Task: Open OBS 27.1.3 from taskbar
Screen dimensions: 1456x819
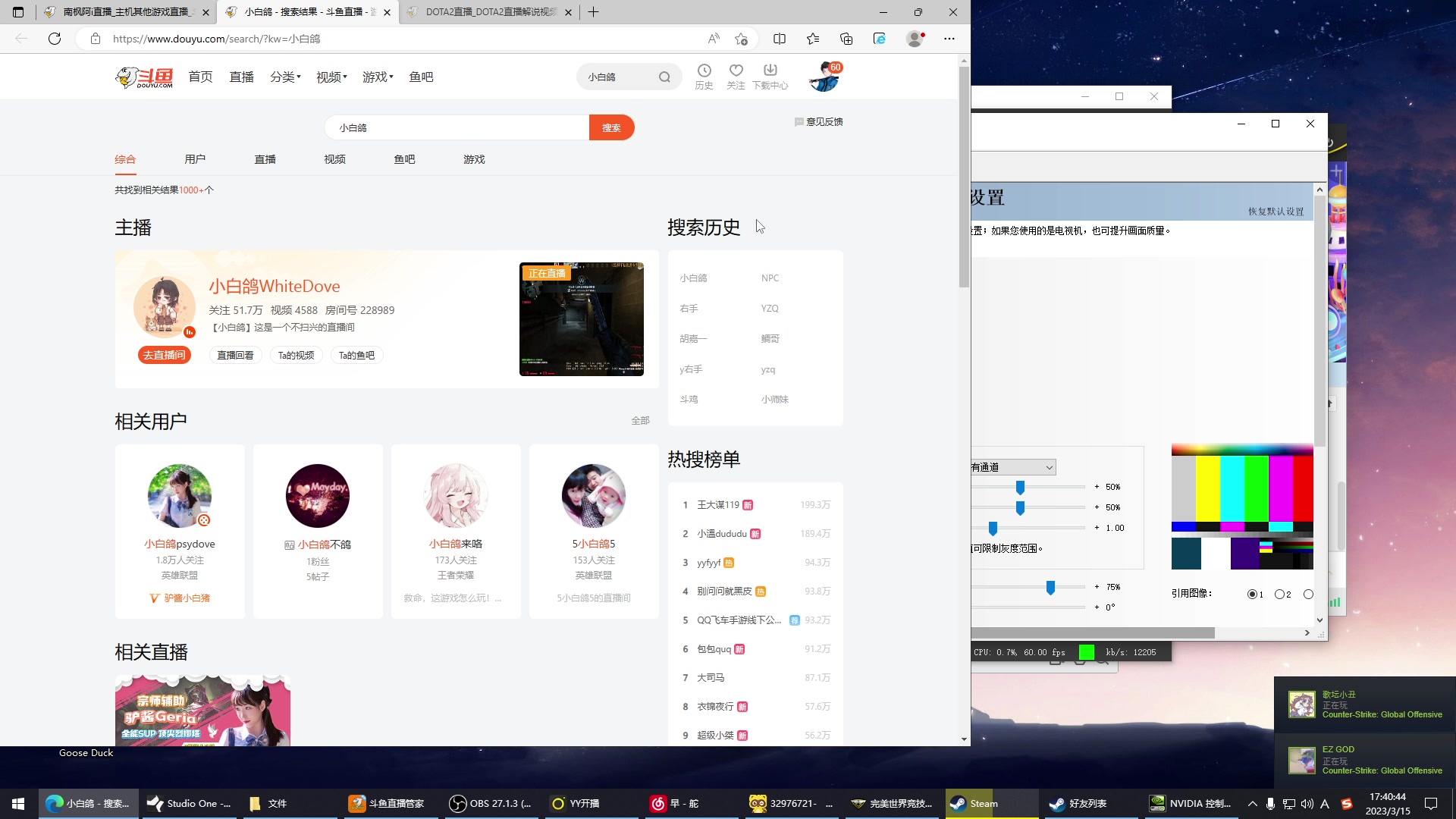Action: (x=491, y=804)
